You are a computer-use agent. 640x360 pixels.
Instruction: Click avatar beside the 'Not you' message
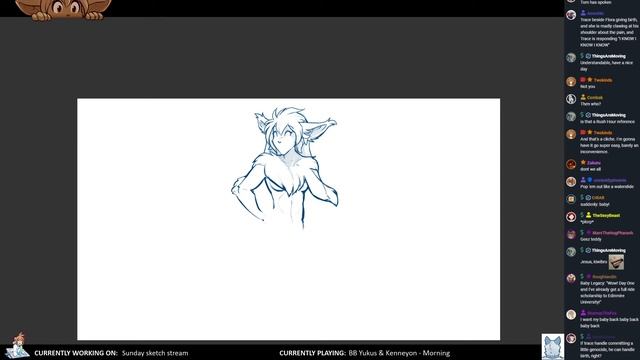571,81
